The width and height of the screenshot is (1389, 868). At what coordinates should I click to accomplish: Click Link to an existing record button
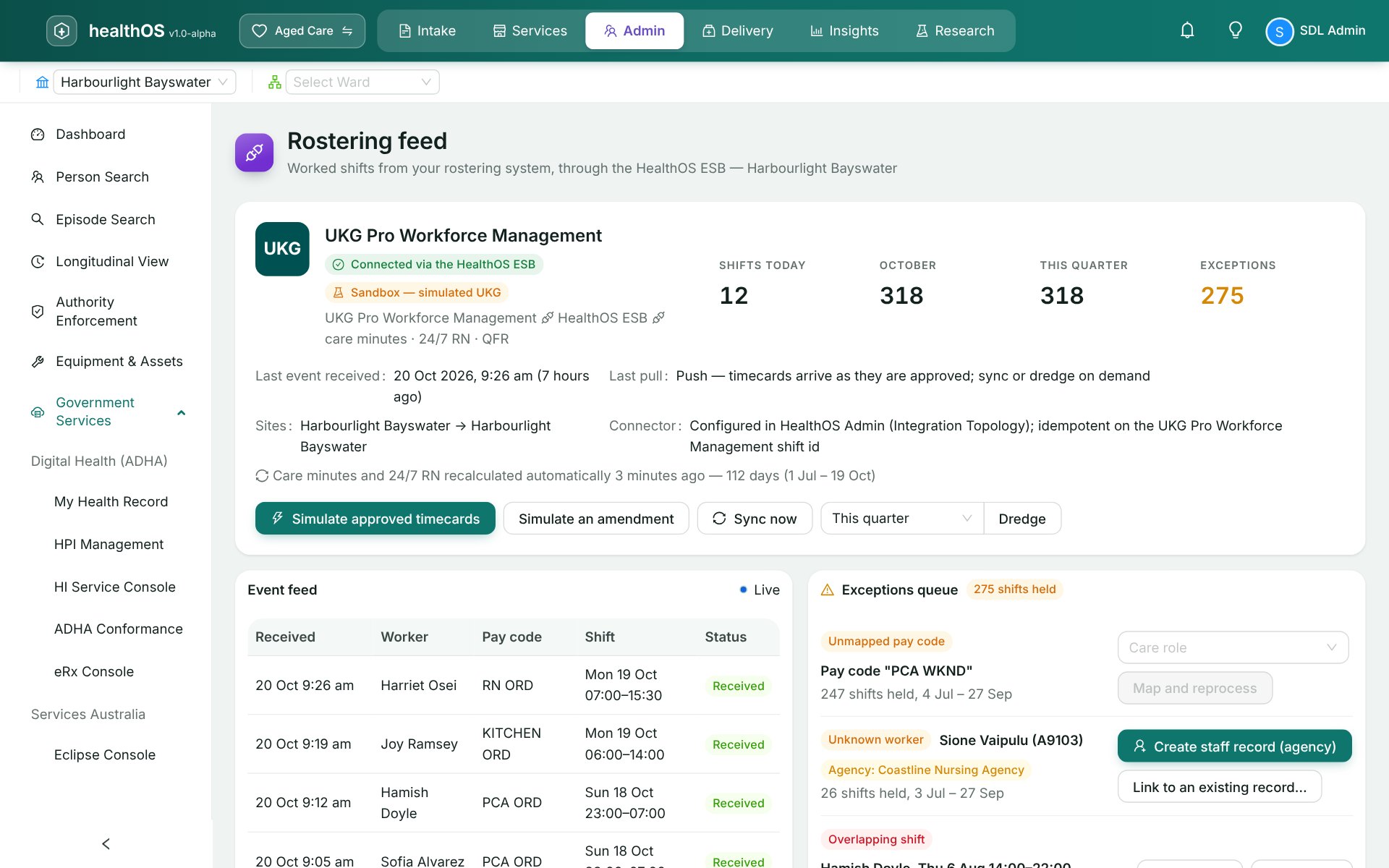point(1220,787)
